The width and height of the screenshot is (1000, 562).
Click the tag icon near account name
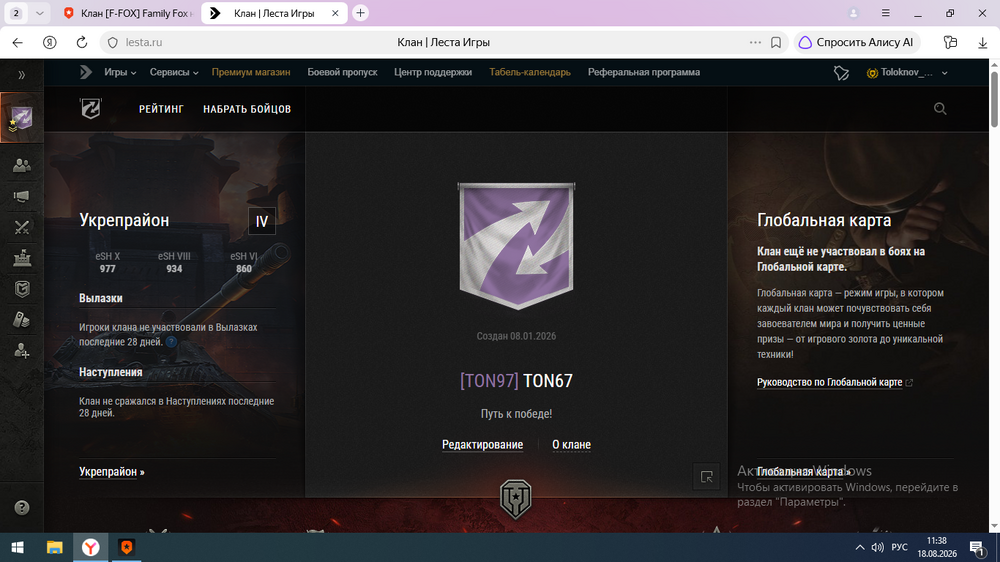pos(841,73)
